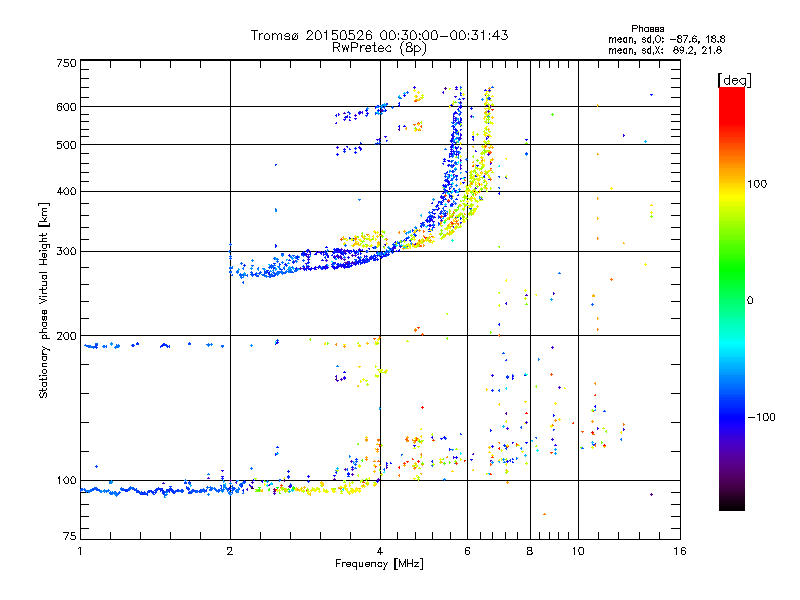800x600 pixels.
Task: Click 'mean, sd,O: -87.6, 18.8' statistic
Action: point(666,39)
